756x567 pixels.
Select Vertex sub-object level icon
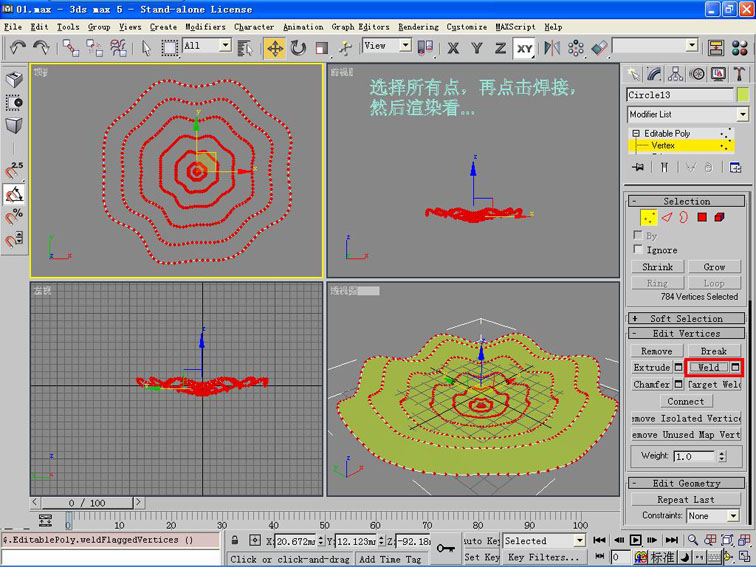coord(648,217)
